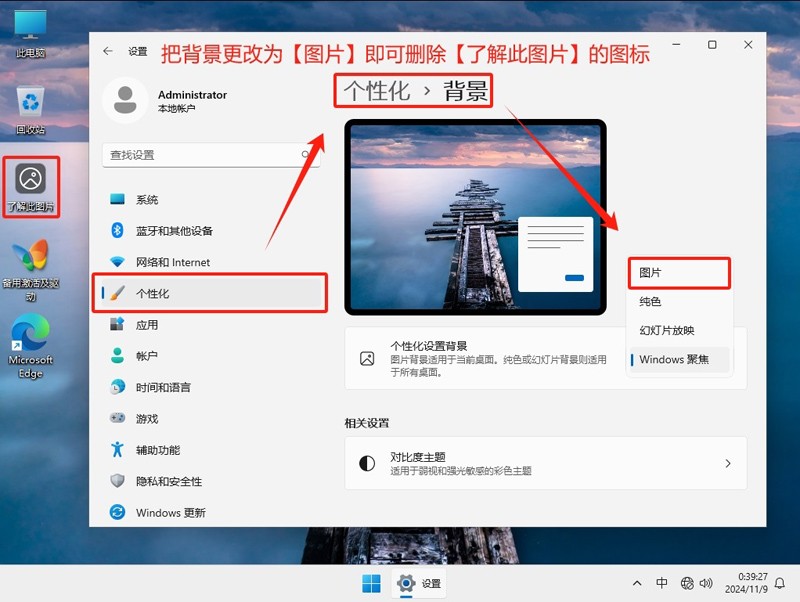
Task: Select 个性化 in the sidebar
Action: (x=152, y=294)
